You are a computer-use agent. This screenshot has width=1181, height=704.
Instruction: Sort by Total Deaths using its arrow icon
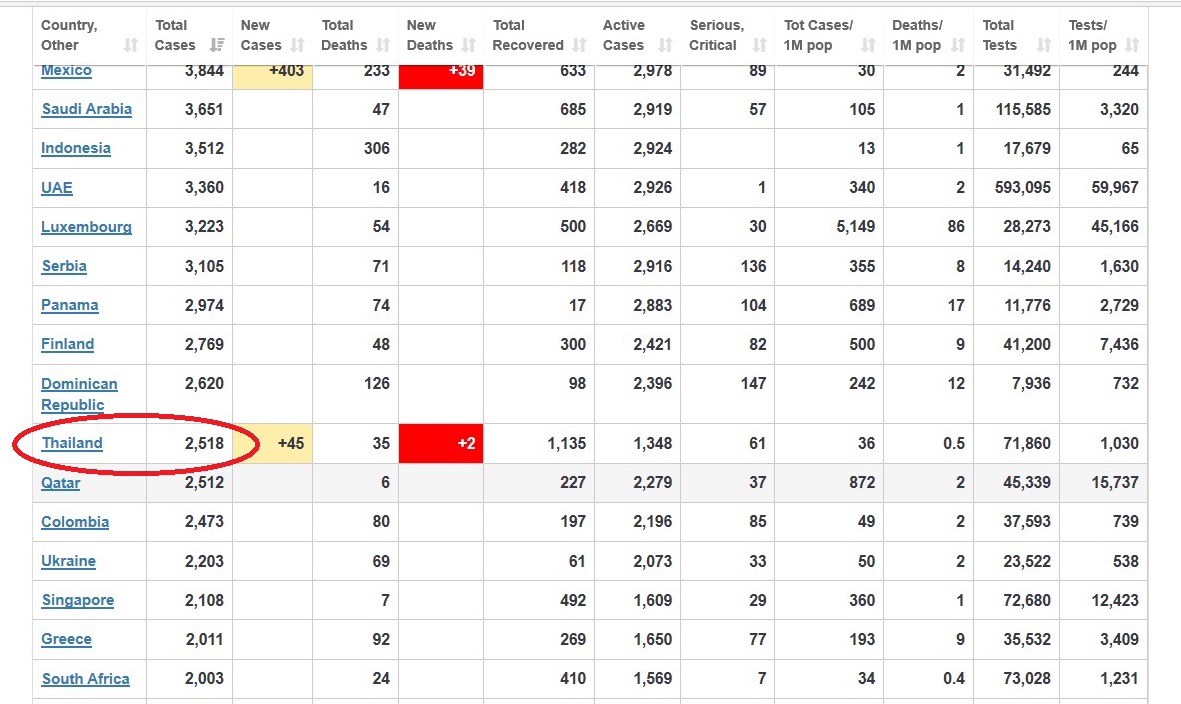tap(383, 46)
